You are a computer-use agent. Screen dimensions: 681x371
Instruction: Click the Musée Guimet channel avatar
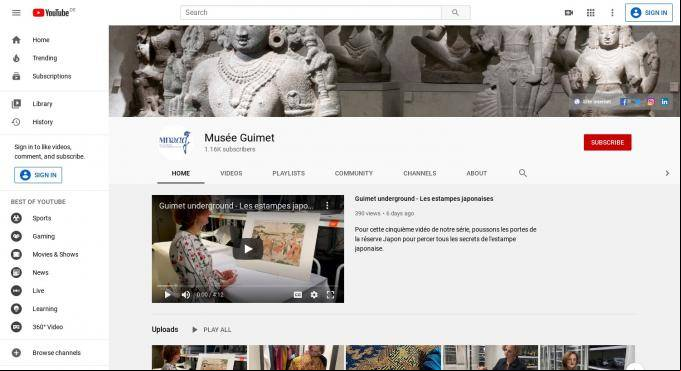(x=175, y=142)
